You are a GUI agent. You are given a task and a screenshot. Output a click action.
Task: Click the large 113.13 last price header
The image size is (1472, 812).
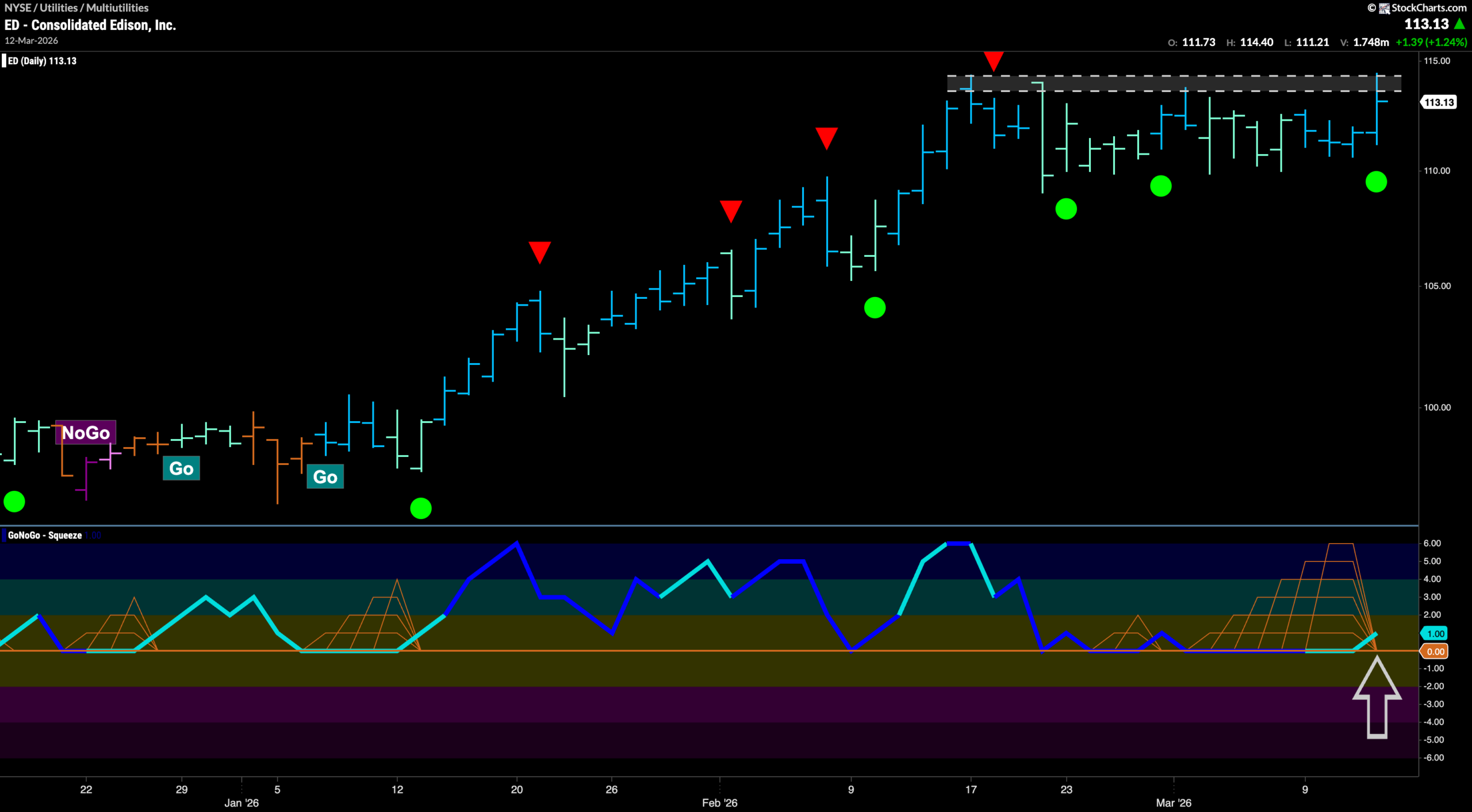tap(1426, 24)
